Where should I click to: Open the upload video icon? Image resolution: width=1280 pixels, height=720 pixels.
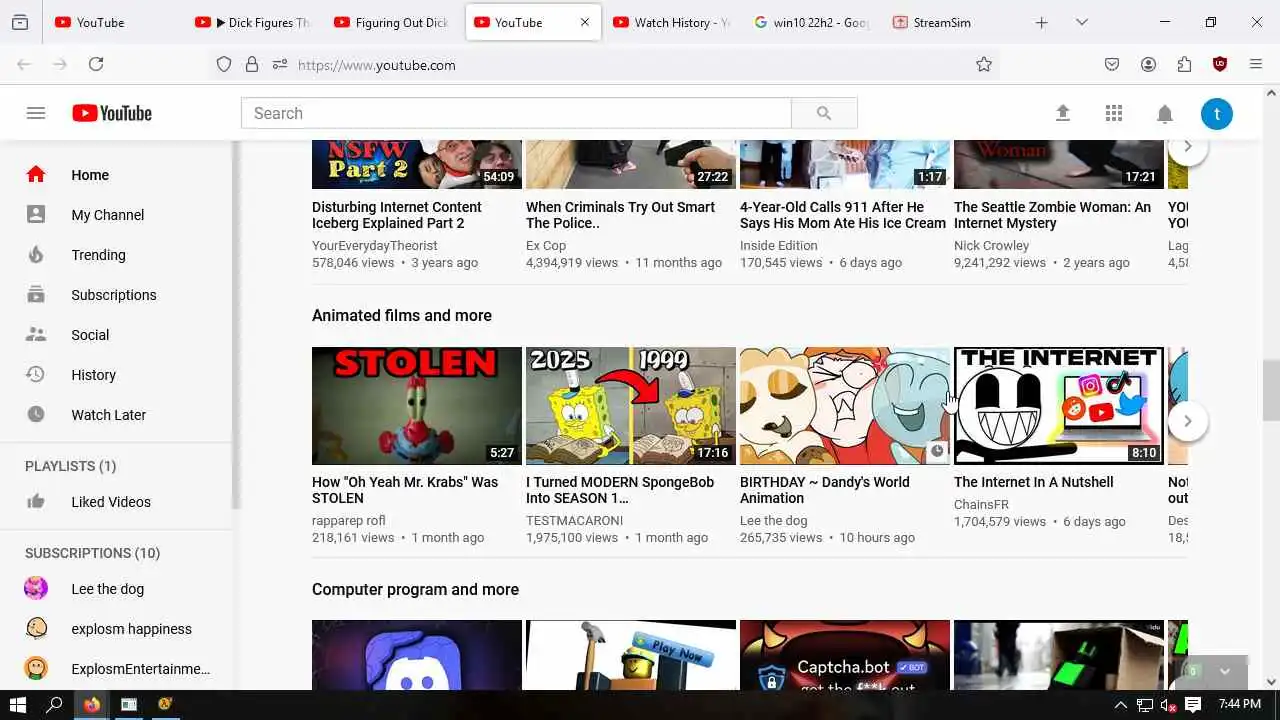1063,113
